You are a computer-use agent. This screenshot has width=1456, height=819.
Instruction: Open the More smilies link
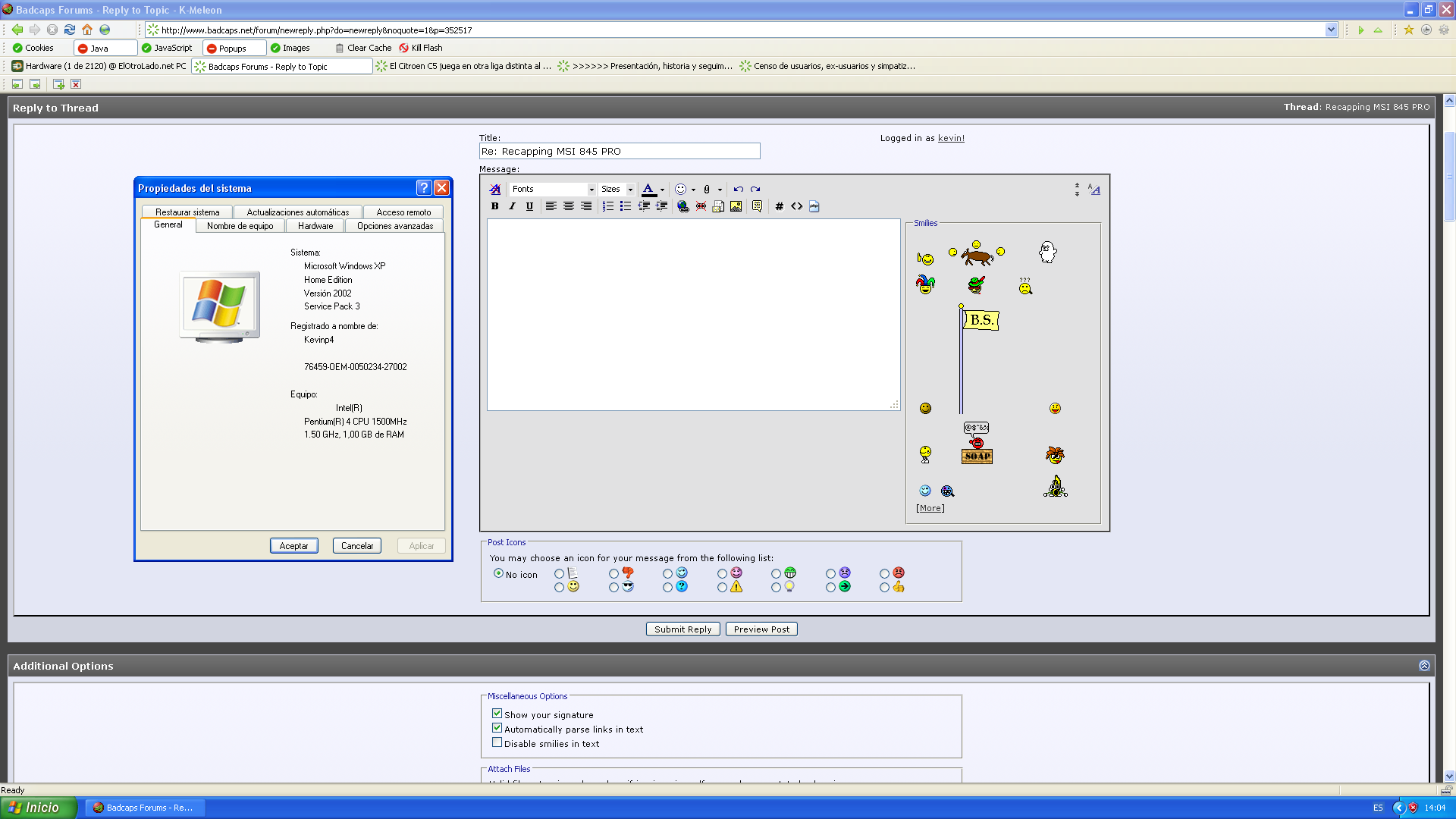click(930, 508)
